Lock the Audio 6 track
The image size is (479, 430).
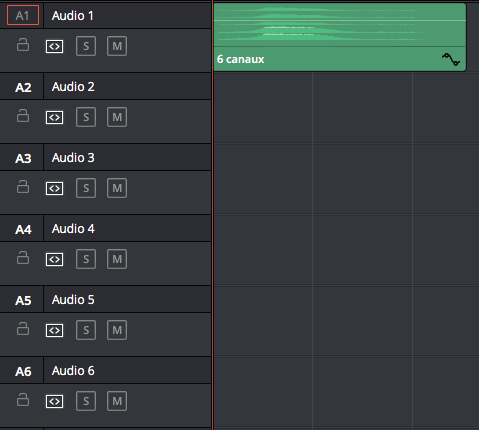(x=23, y=400)
